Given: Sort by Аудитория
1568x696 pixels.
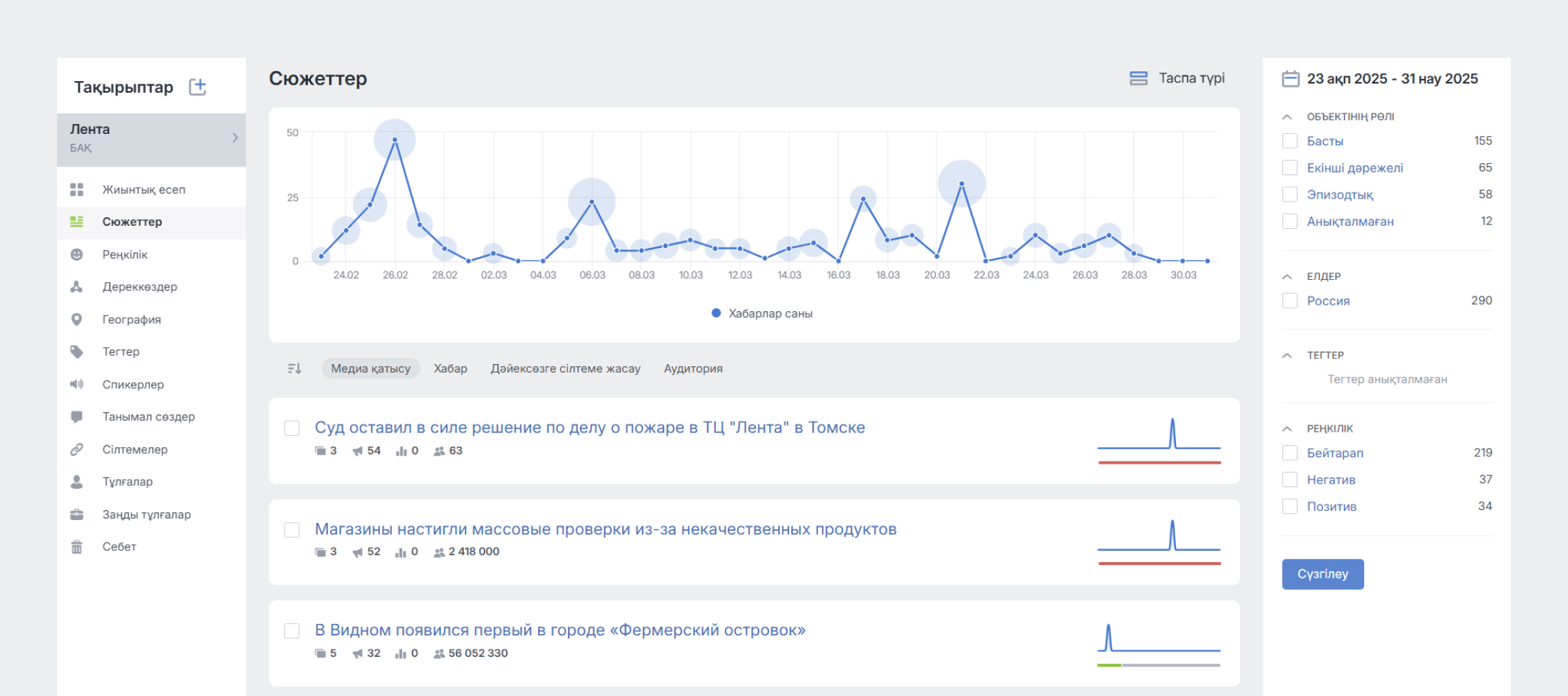Looking at the screenshot, I should click(693, 368).
